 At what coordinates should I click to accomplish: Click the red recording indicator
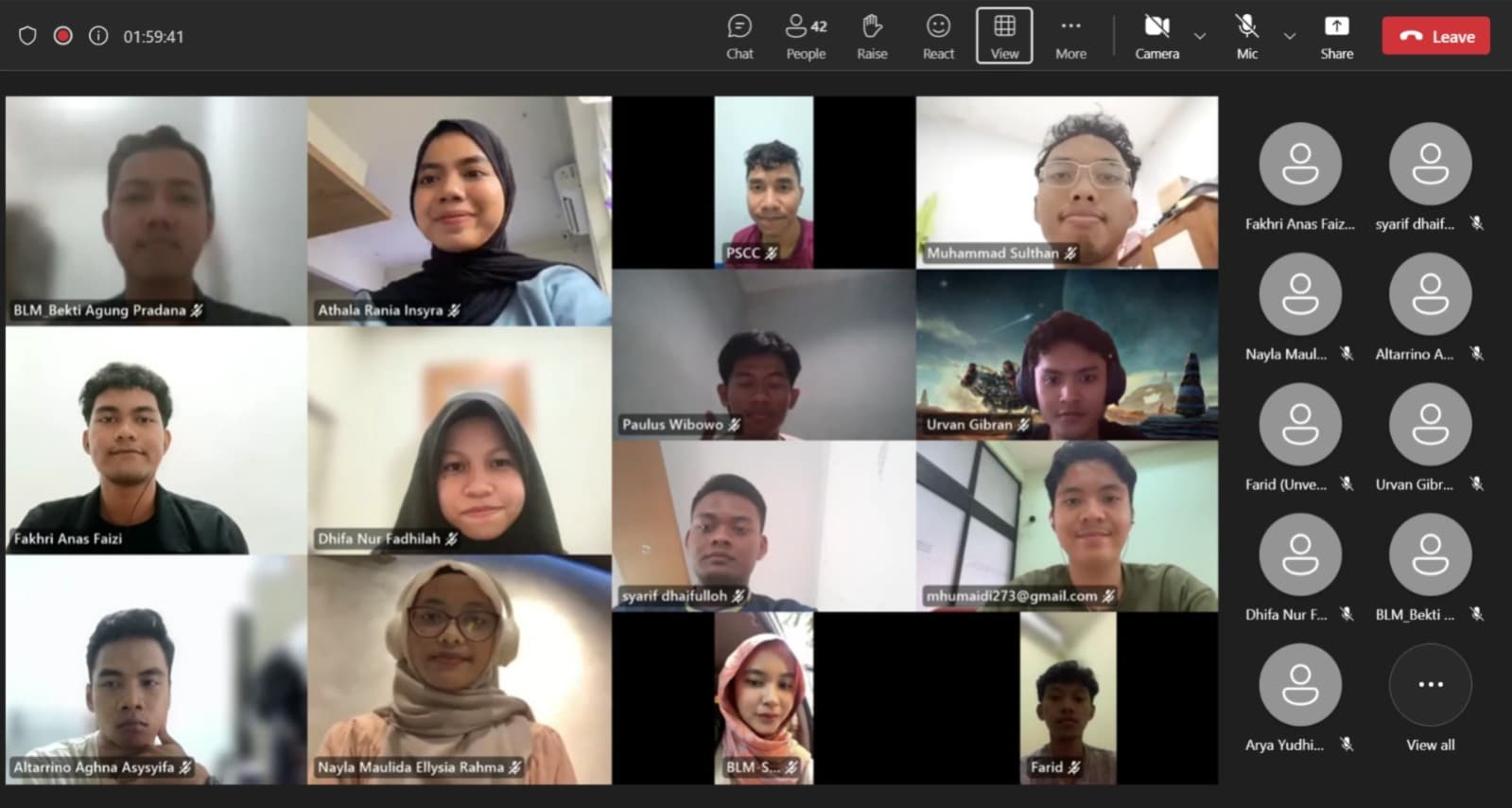(63, 36)
